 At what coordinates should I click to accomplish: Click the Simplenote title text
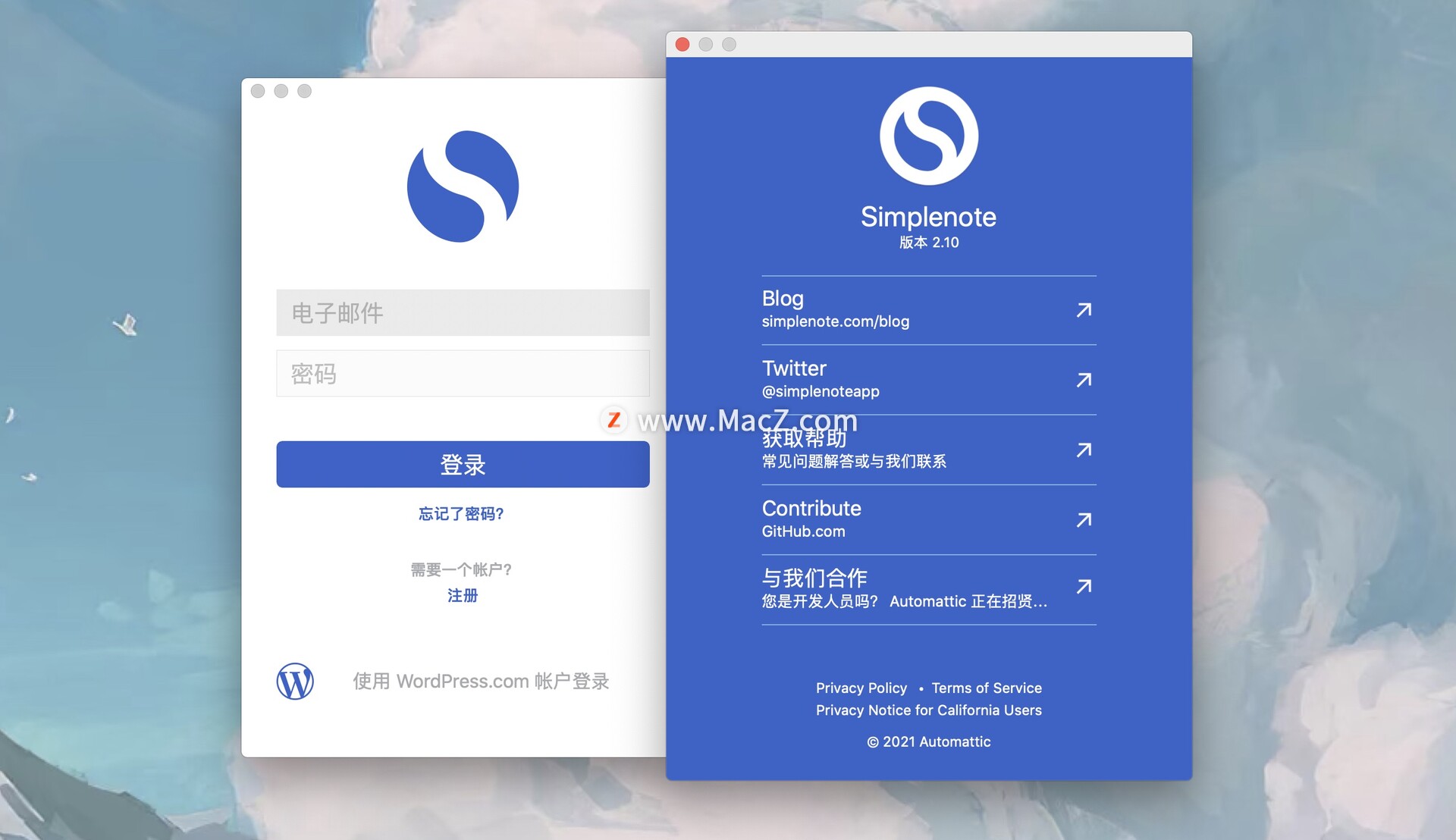coord(929,217)
